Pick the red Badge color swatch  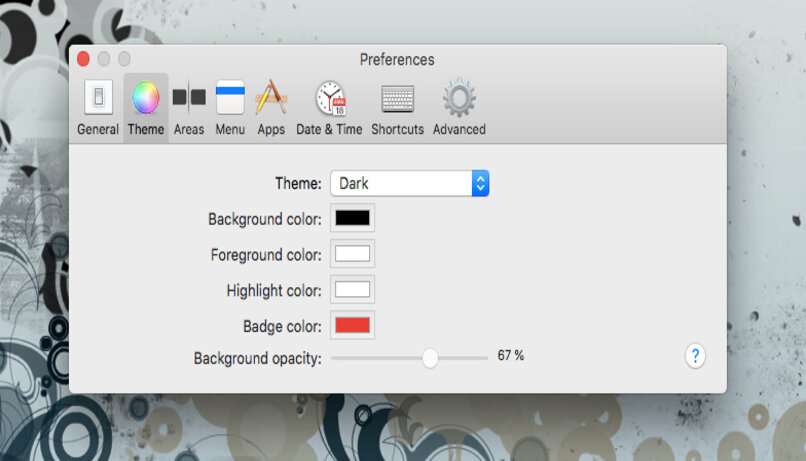point(353,325)
